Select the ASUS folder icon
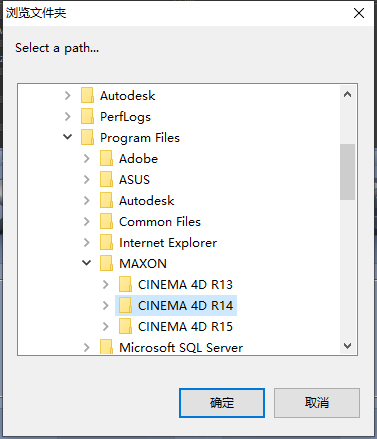 click(x=106, y=179)
